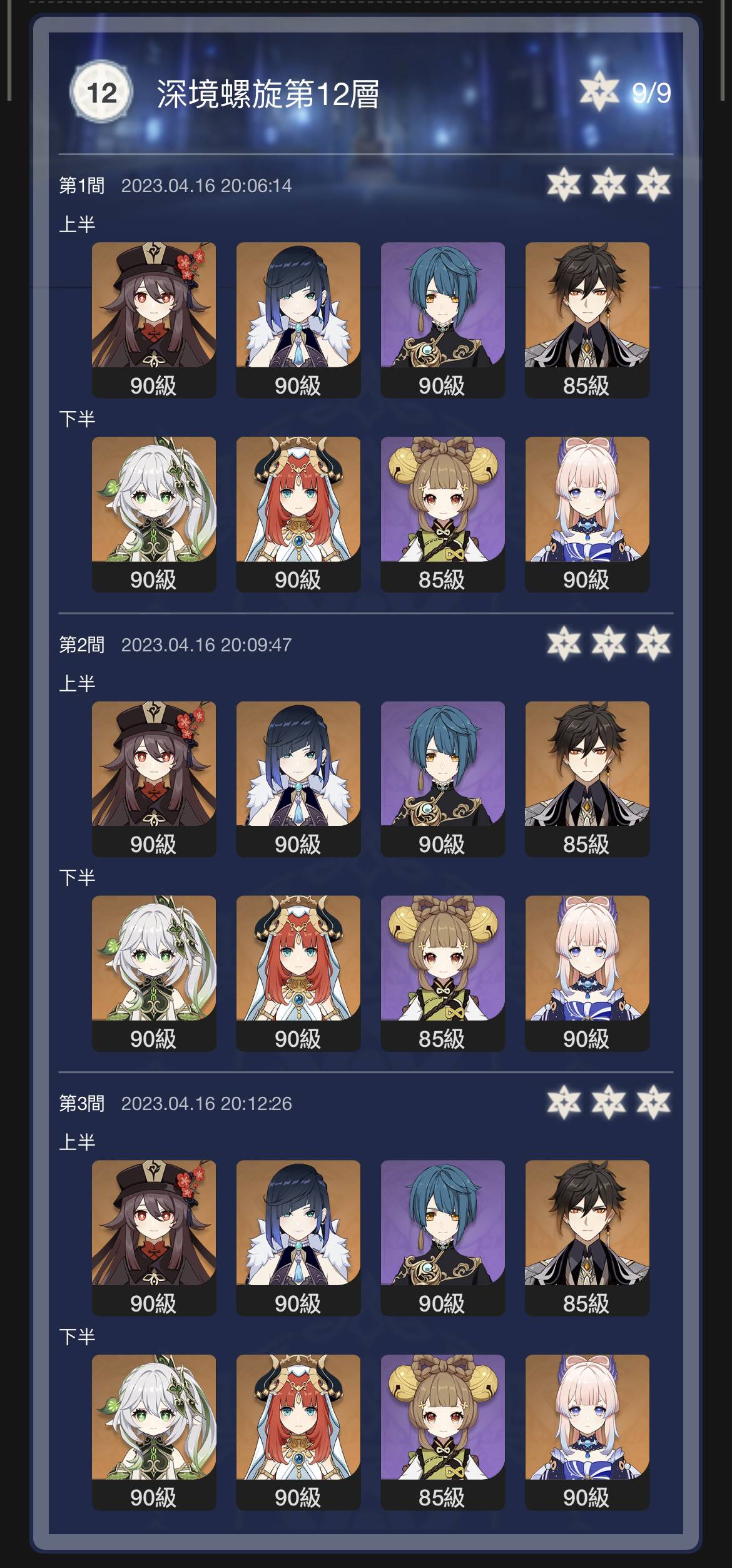The height and width of the screenshot is (1568, 732).
Task: Select Yelan portrait in chamber 1 first half
Action: click(298, 320)
